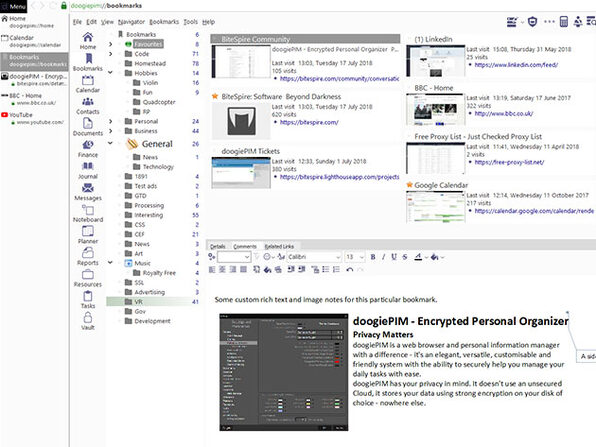Open the Journal section icon
This screenshot has height=447, width=596.
[x=88, y=170]
